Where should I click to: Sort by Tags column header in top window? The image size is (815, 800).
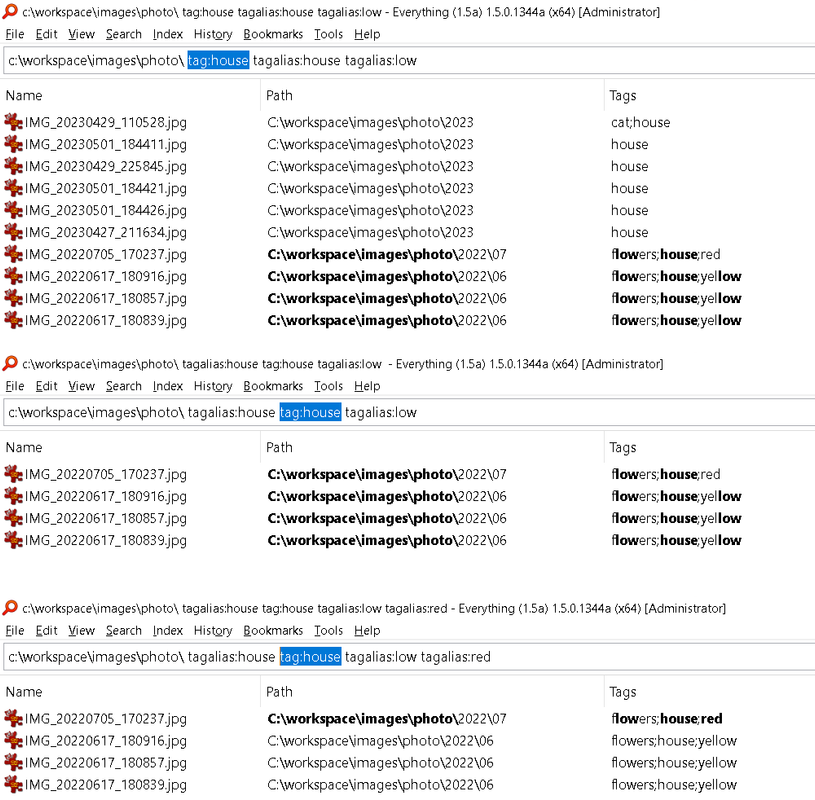710,96
